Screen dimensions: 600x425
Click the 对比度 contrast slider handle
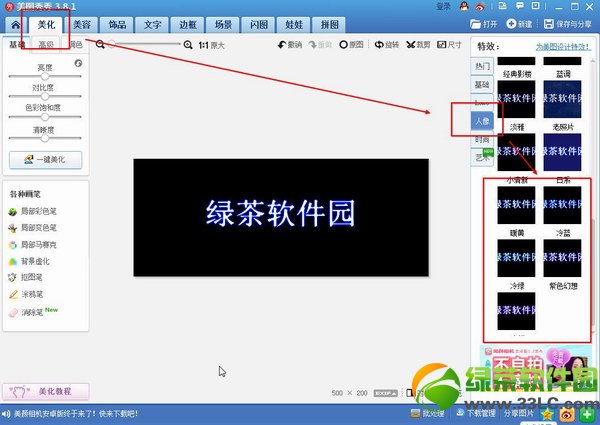pyautogui.click(x=45, y=96)
